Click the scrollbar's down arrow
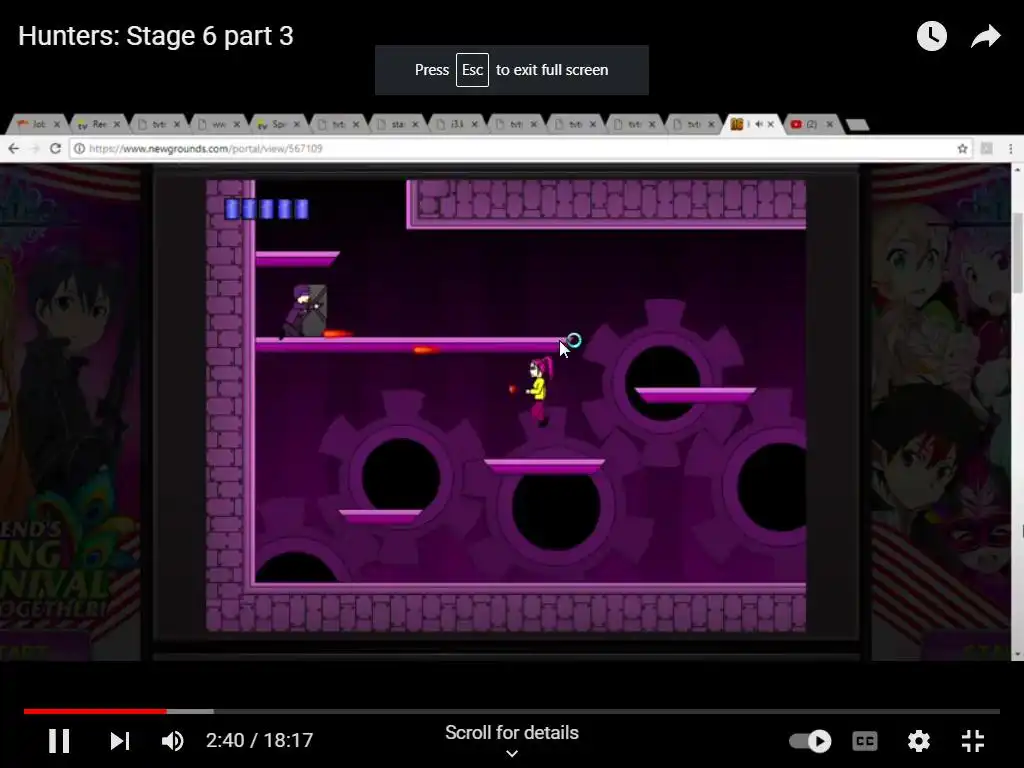Viewport: 1024px width, 768px height. (x=1017, y=654)
